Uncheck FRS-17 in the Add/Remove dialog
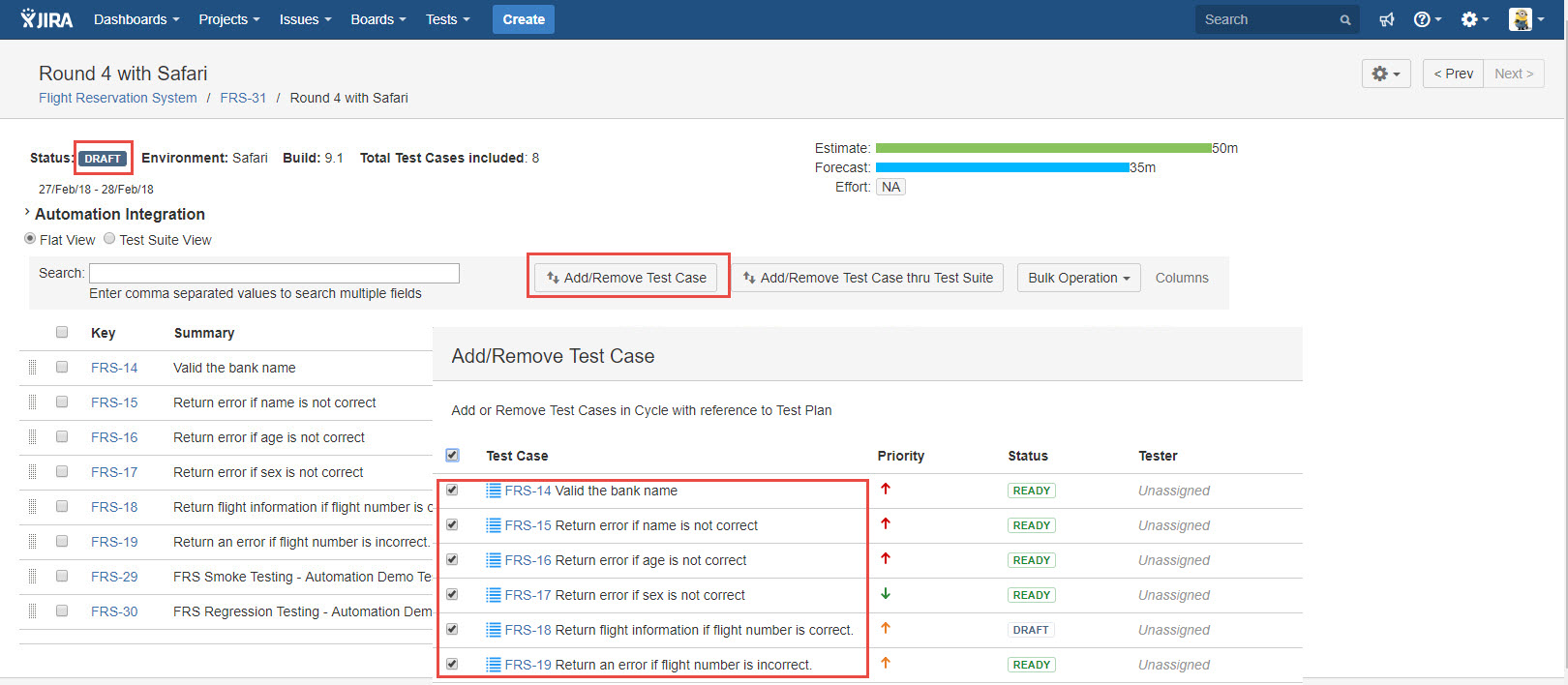1568x685 pixels. (452, 594)
